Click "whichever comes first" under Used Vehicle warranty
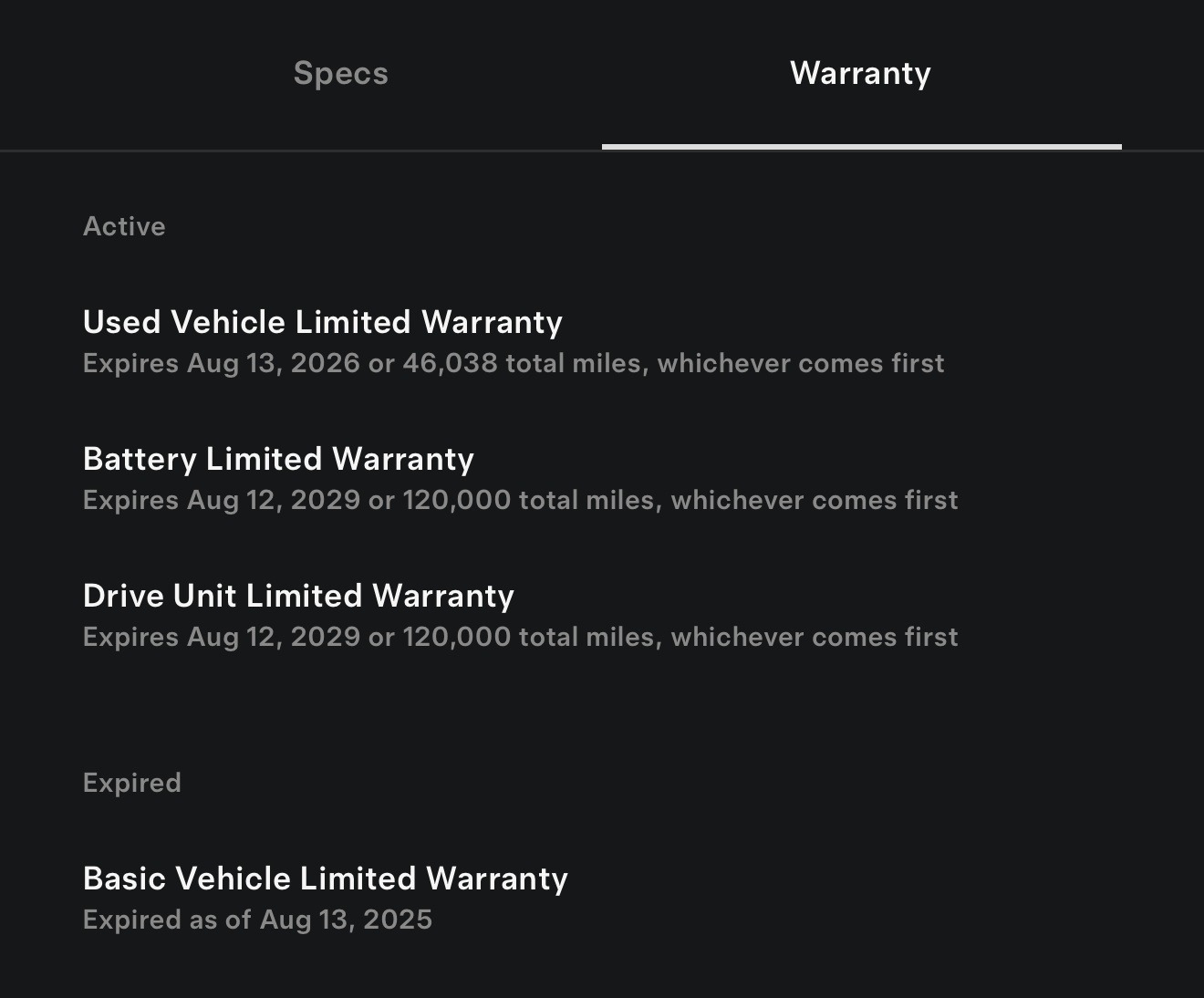The width and height of the screenshot is (1204, 998). click(x=801, y=363)
